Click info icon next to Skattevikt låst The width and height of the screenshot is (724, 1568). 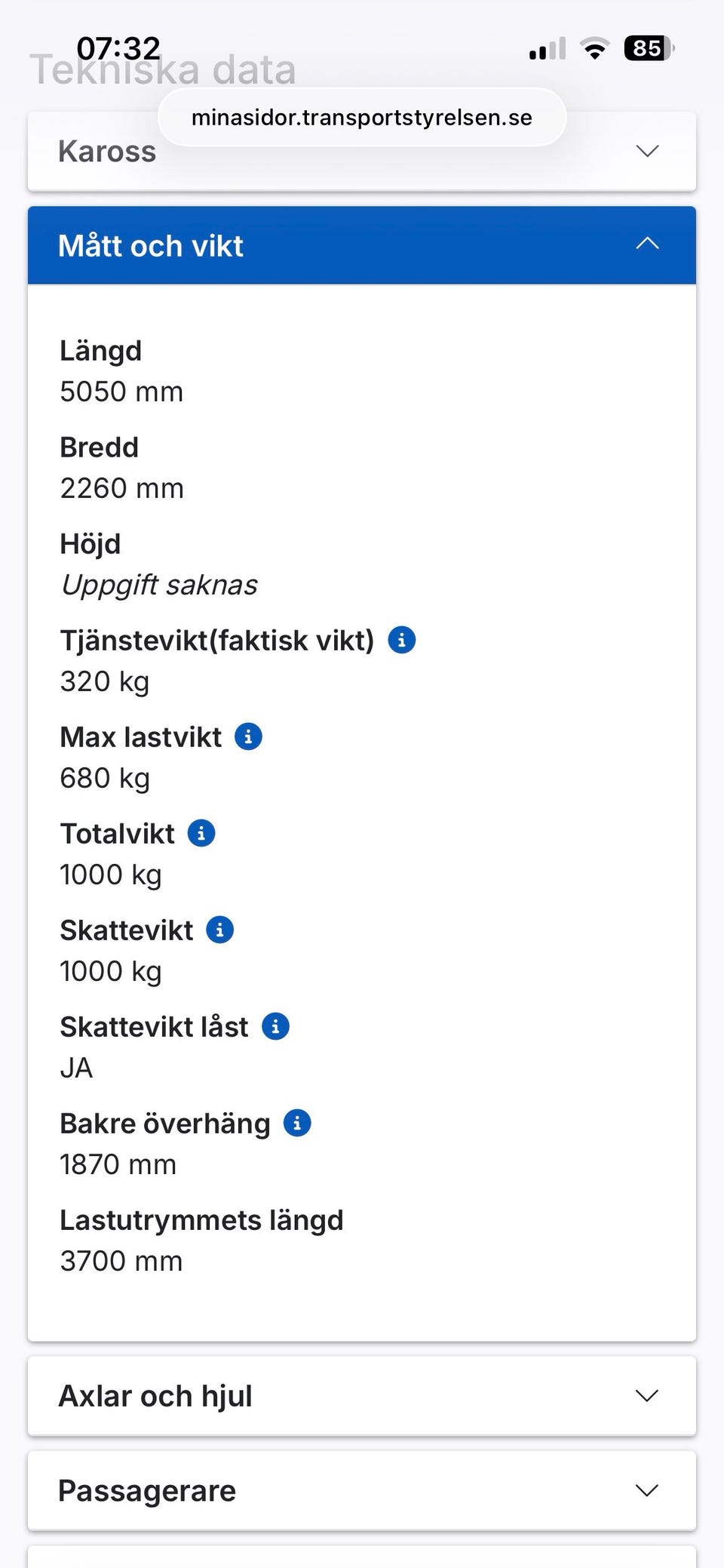point(275,1026)
